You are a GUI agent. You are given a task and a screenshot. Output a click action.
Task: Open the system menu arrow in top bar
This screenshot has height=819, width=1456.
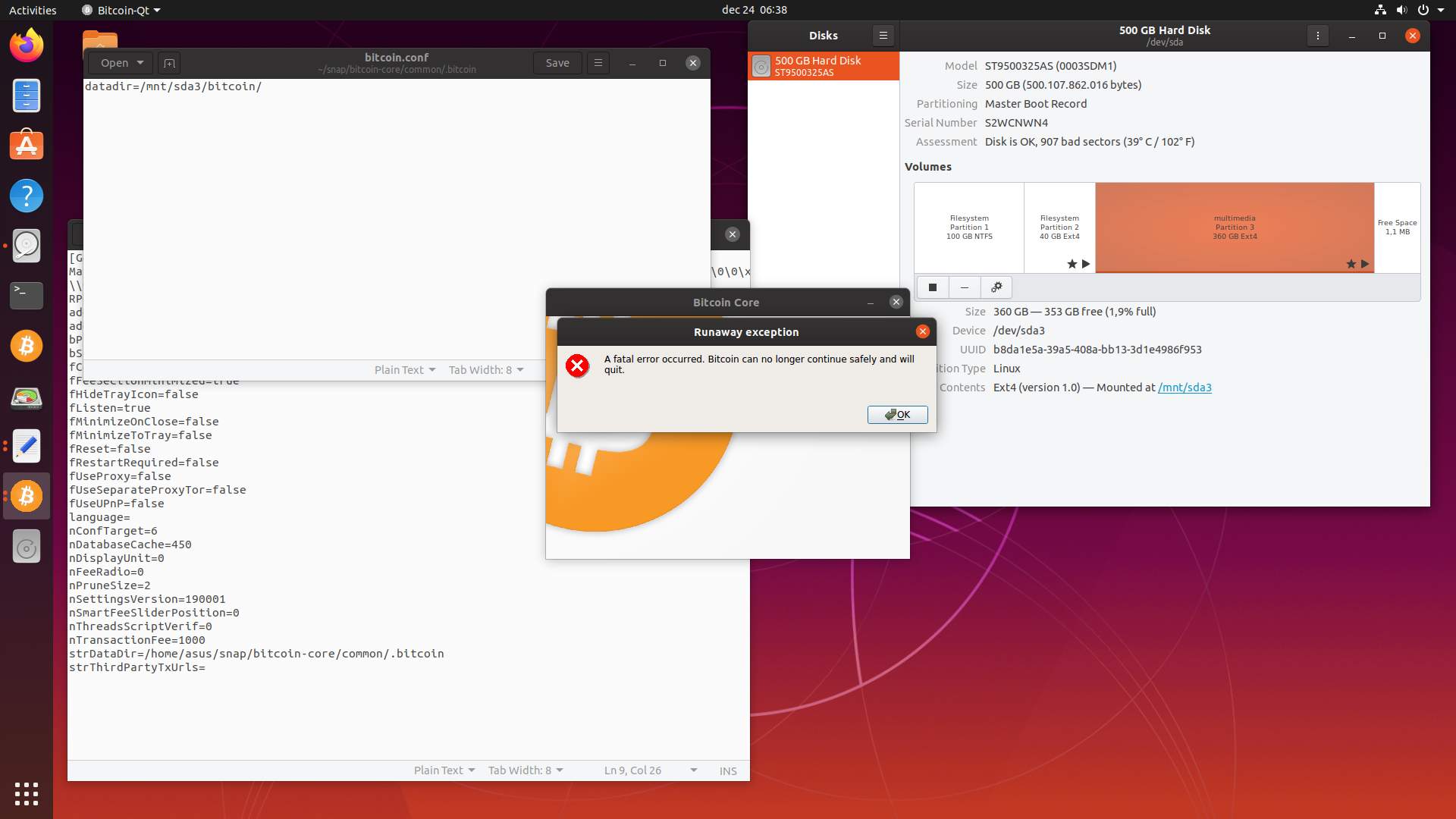click(x=1441, y=10)
